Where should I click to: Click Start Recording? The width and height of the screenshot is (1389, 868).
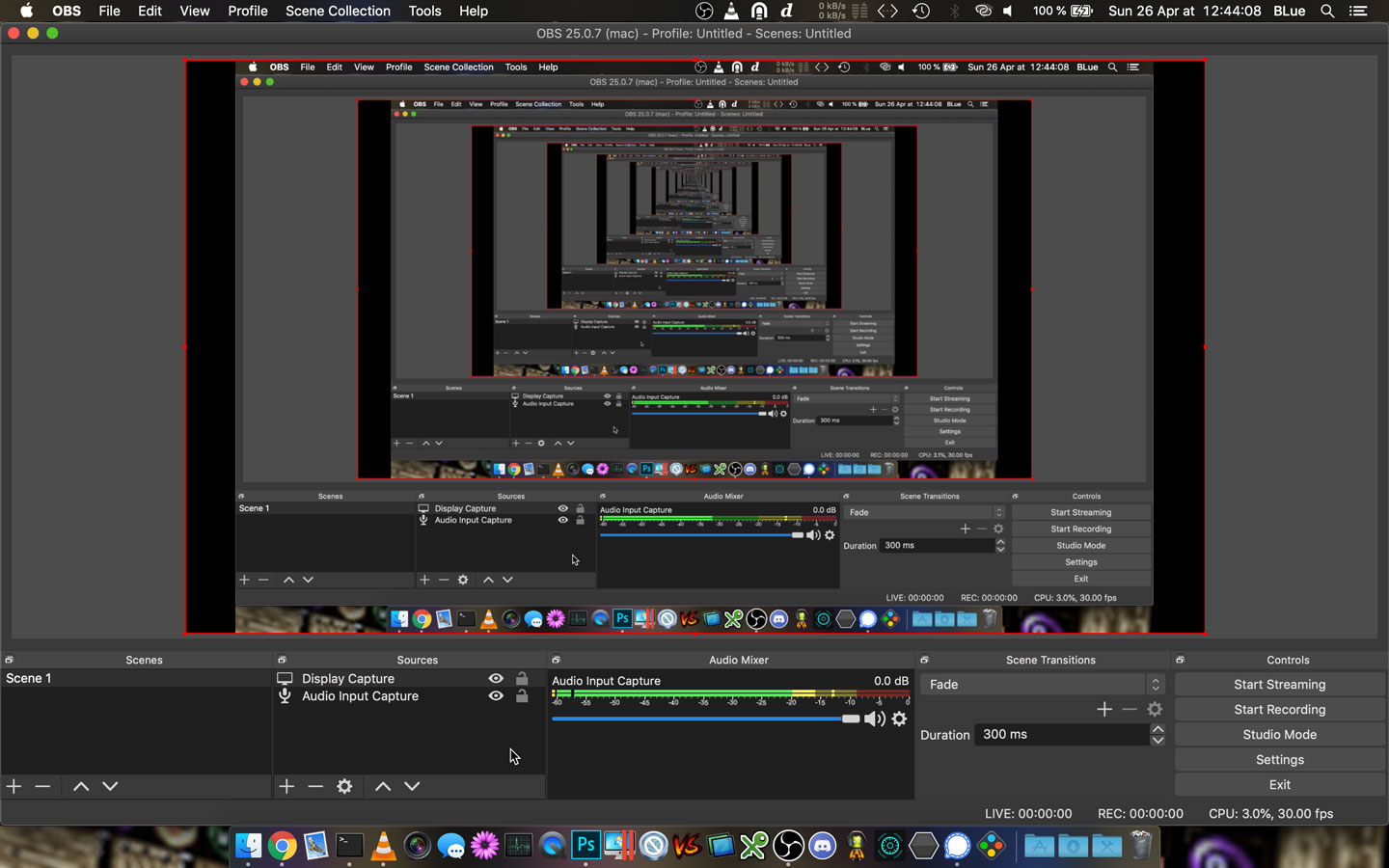coord(1279,709)
